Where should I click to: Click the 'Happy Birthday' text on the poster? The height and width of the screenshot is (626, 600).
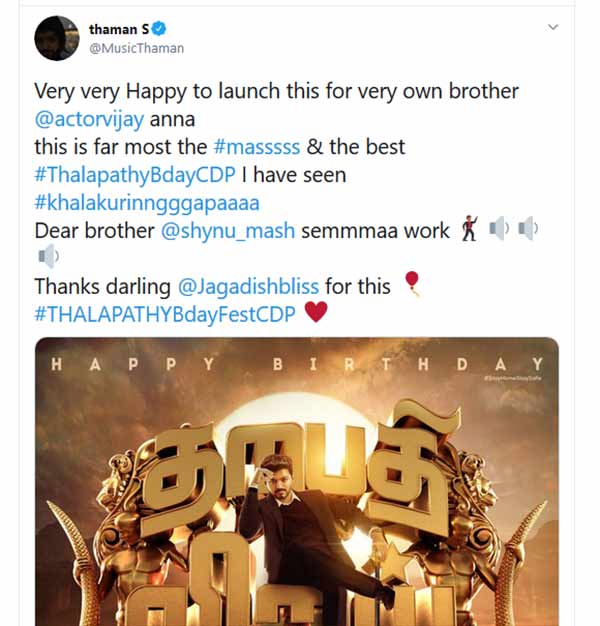pos(297,365)
